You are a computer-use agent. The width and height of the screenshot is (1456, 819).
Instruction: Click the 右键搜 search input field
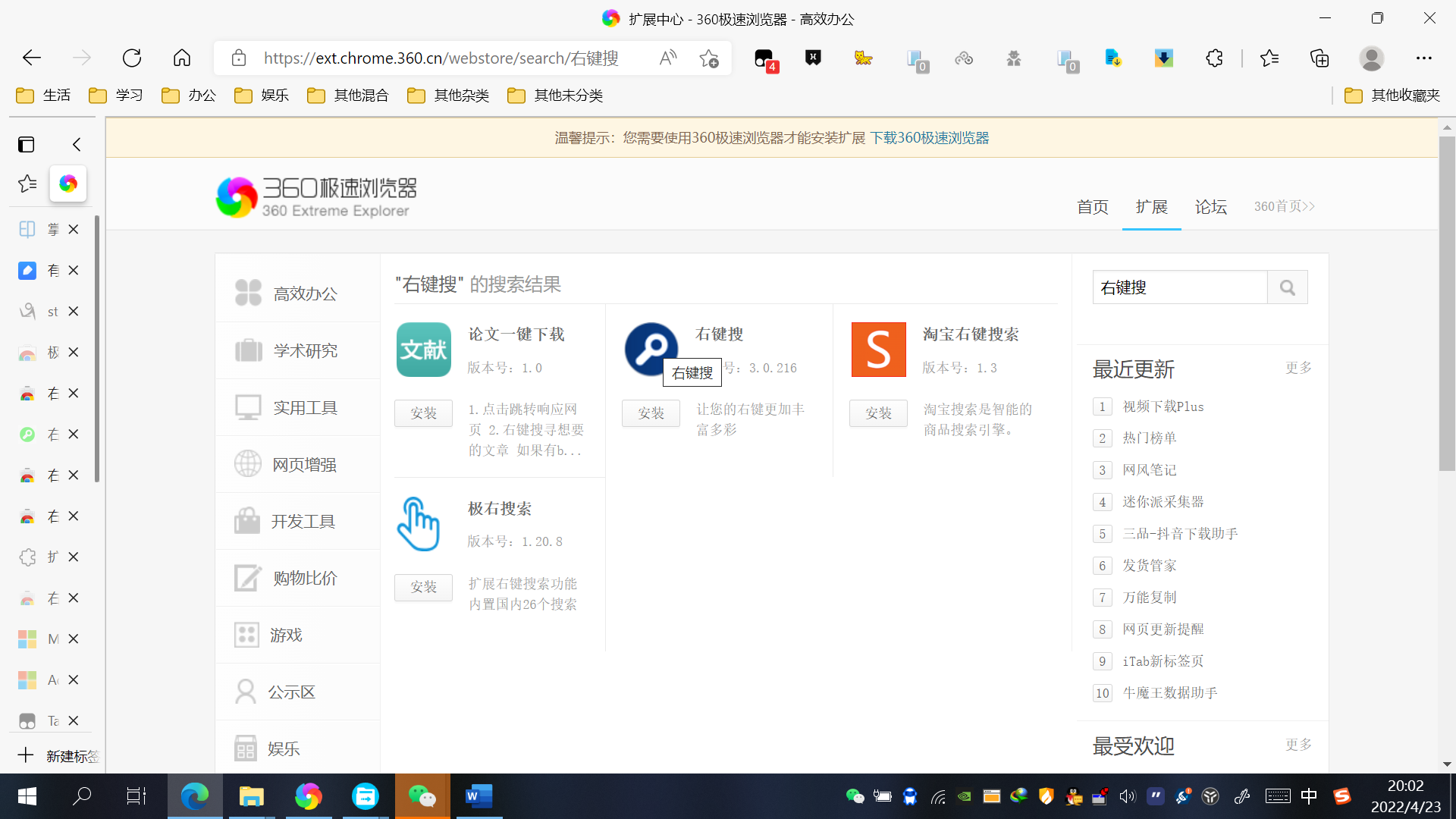1180,287
